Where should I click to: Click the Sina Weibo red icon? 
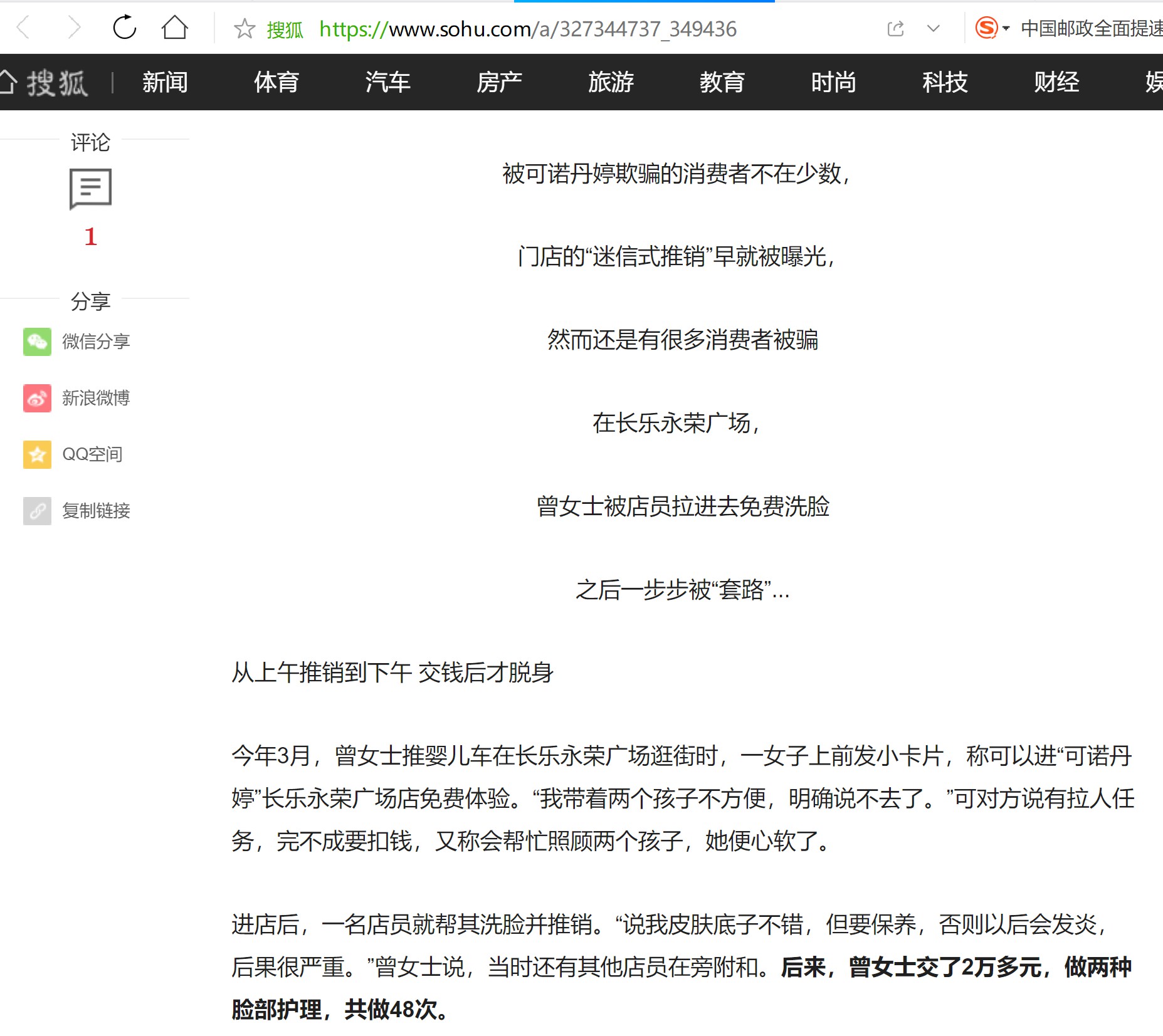coord(37,398)
